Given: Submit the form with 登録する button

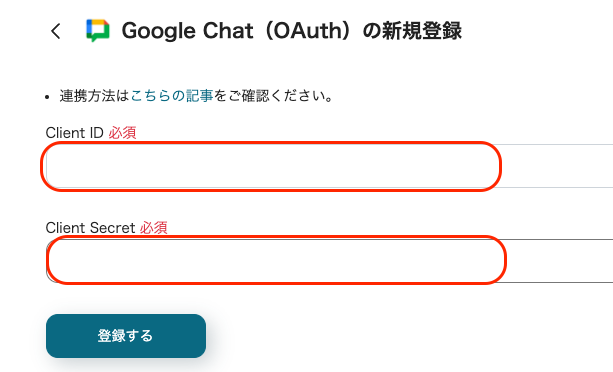Looking at the screenshot, I should point(126,336).
